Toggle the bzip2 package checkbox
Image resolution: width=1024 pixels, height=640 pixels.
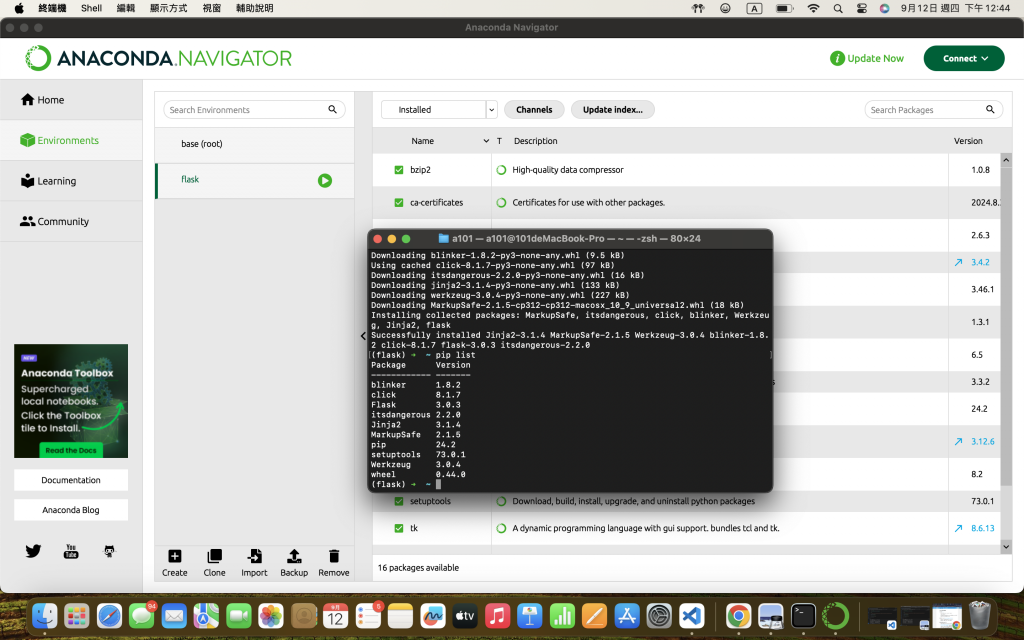(x=399, y=170)
